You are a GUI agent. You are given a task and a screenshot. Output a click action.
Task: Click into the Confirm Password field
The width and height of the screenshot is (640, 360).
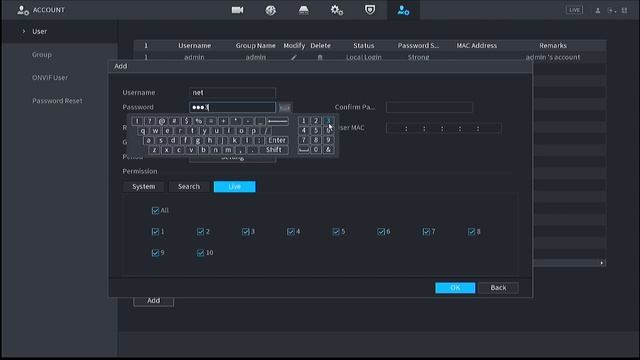[429, 107]
